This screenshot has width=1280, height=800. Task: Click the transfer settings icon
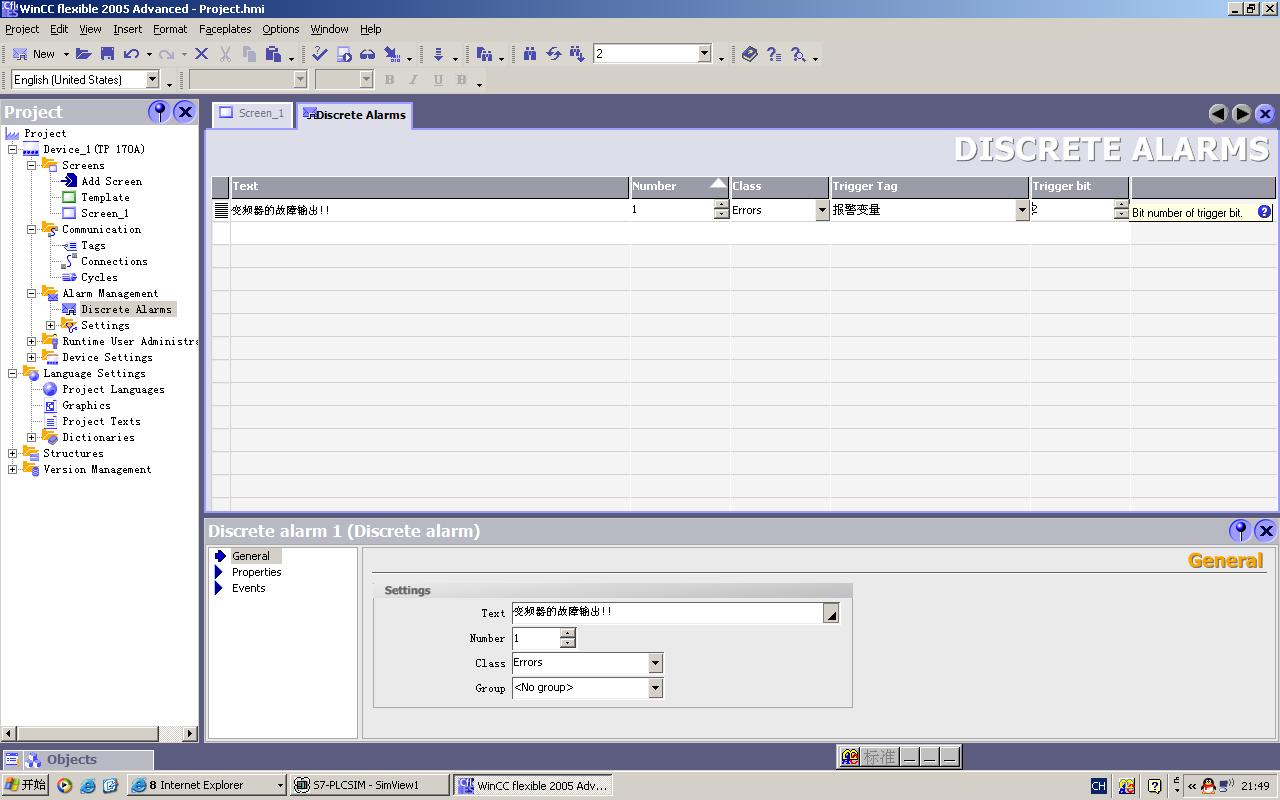click(x=392, y=54)
